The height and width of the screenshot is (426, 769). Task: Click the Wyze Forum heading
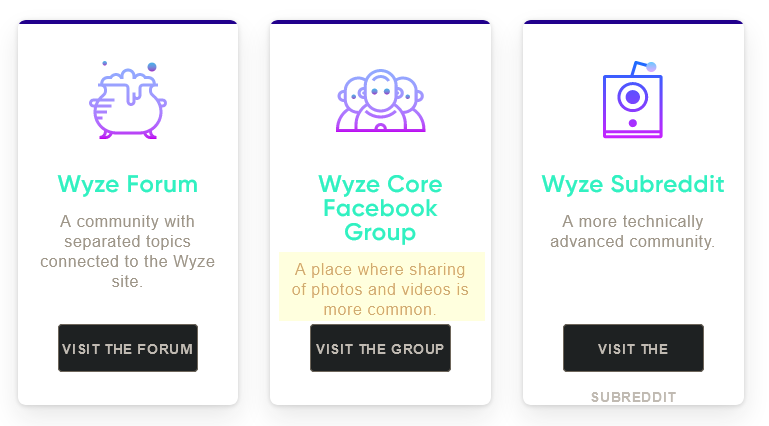point(127,184)
